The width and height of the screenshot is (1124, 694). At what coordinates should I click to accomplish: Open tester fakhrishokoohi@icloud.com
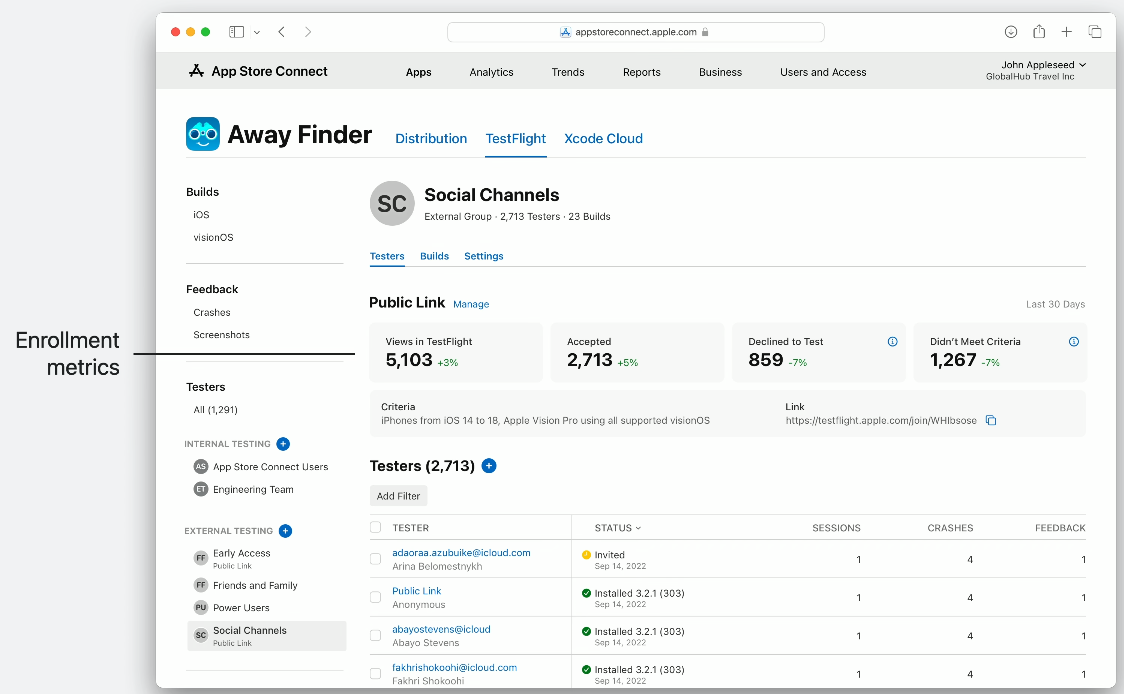click(454, 667)
